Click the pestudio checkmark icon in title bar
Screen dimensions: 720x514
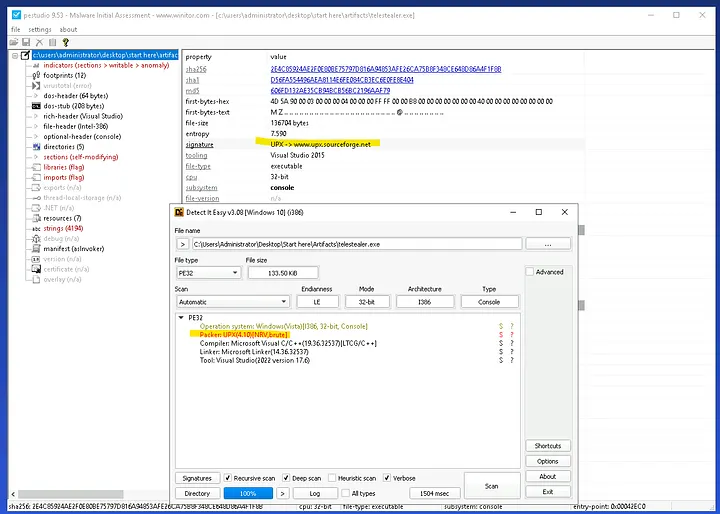click(16, 15)
